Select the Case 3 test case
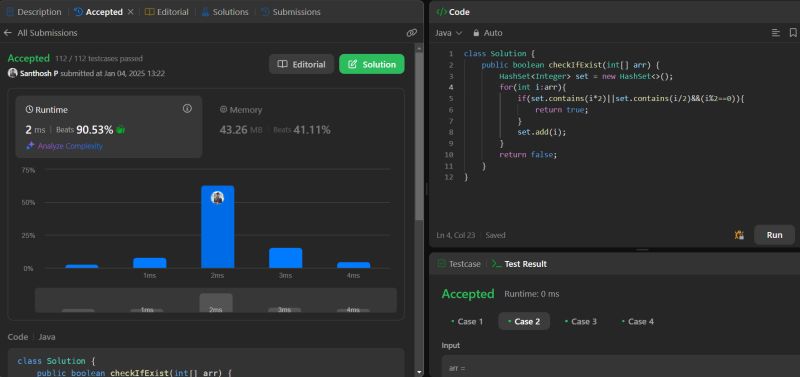The height and width of the screenshot is (377, 800). 581,321
